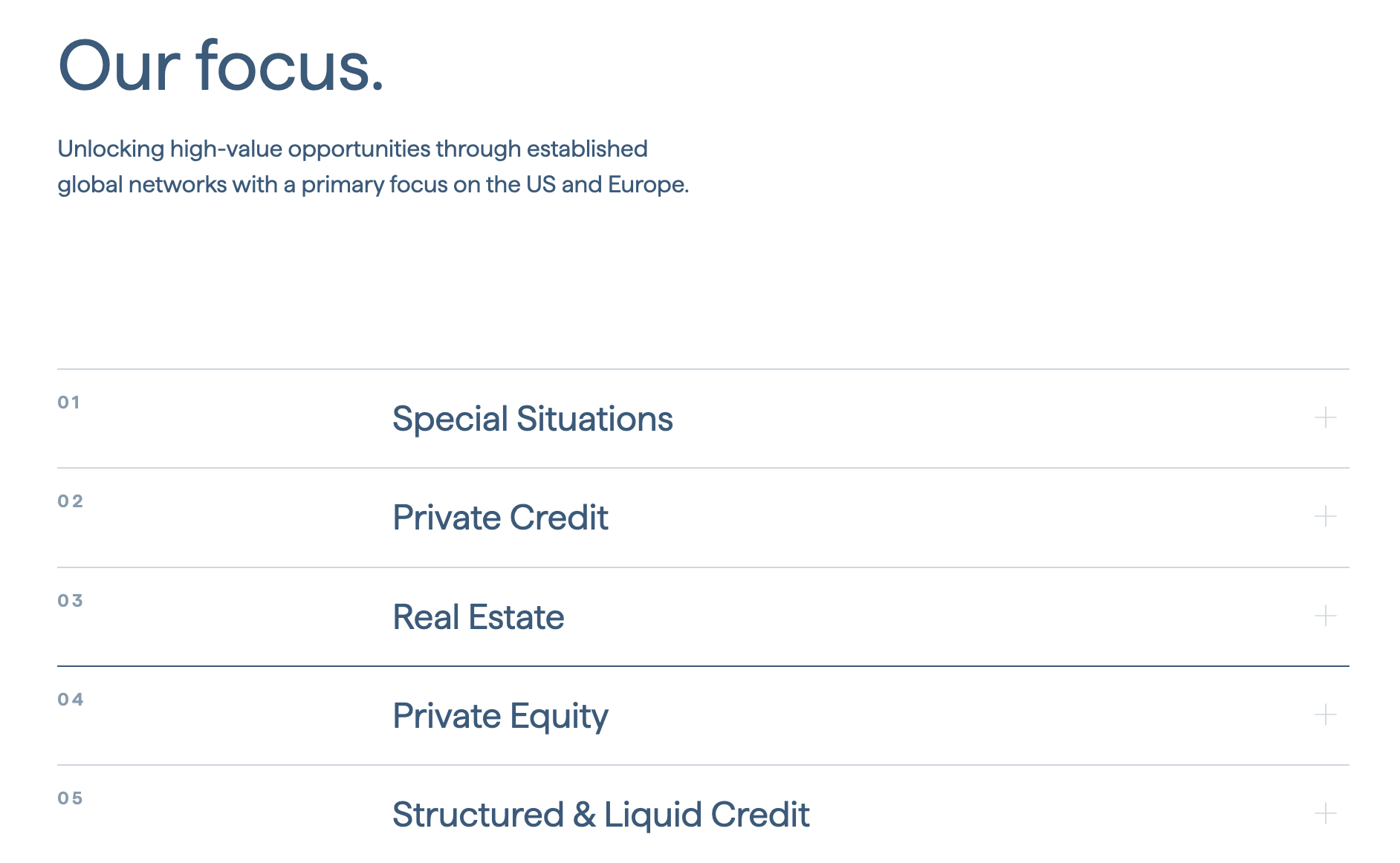Screen dimensions: 1400x863
Task: Click the "Our focus." page heading
Action: [x=221, y=67]
